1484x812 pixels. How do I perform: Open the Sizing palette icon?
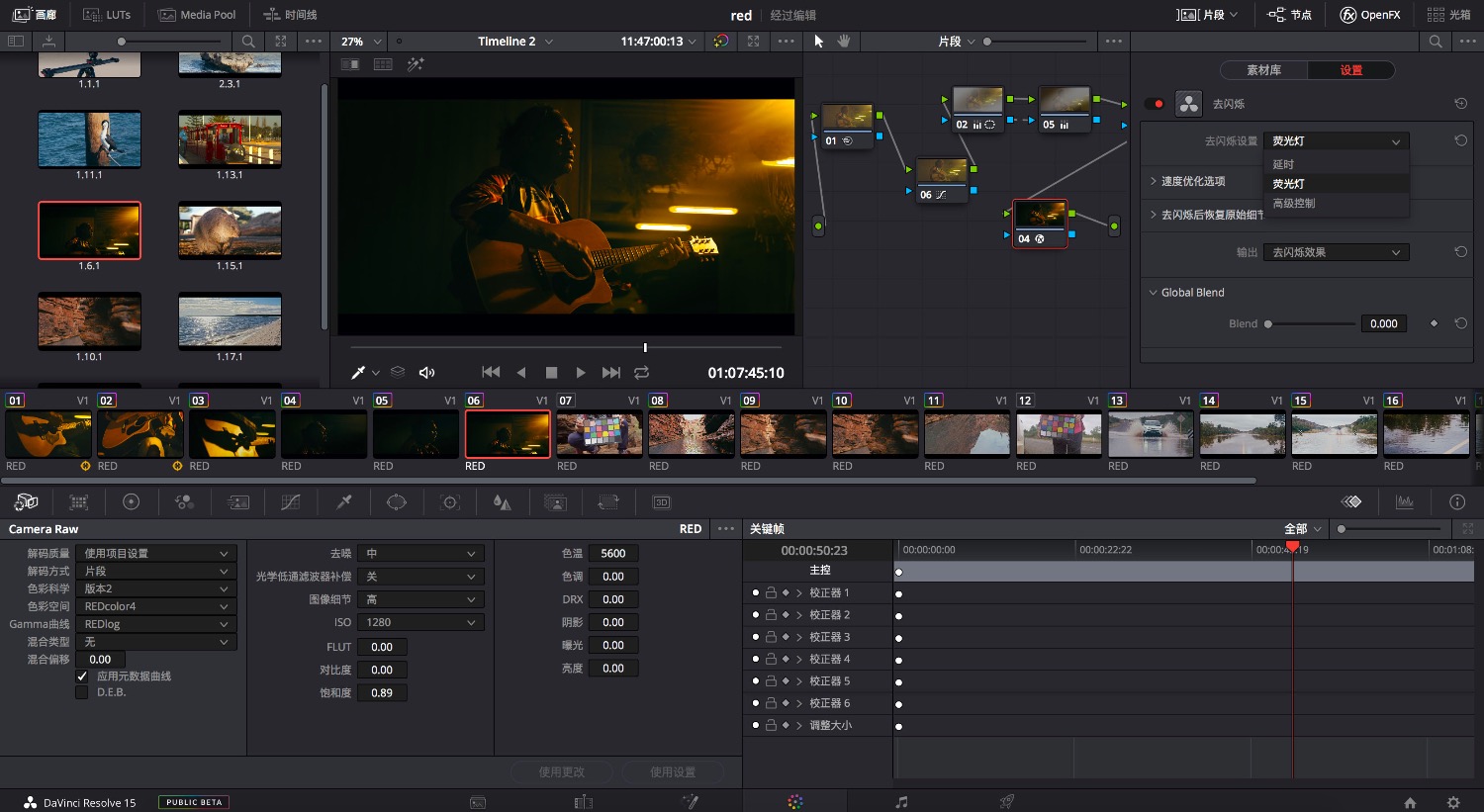(608, 502)
